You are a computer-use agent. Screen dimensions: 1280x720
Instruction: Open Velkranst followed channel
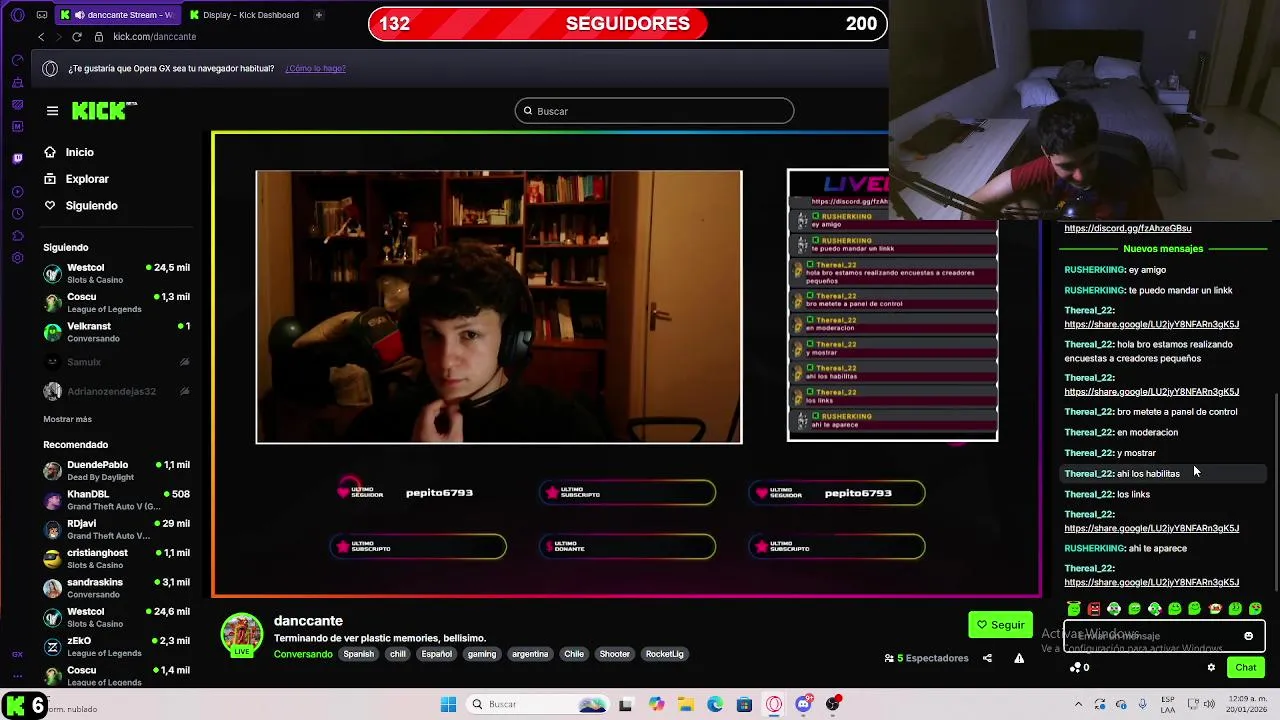116,332
